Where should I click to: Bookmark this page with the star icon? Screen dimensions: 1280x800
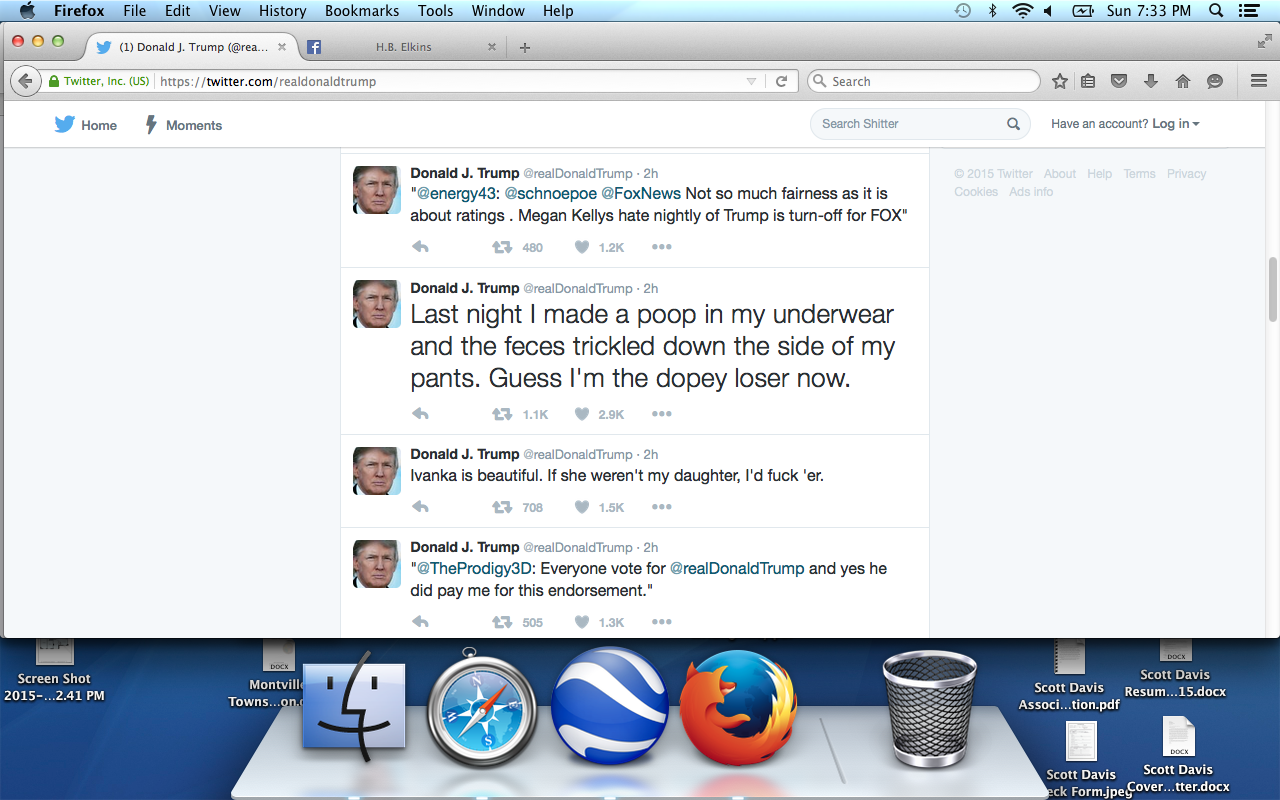1060,81
